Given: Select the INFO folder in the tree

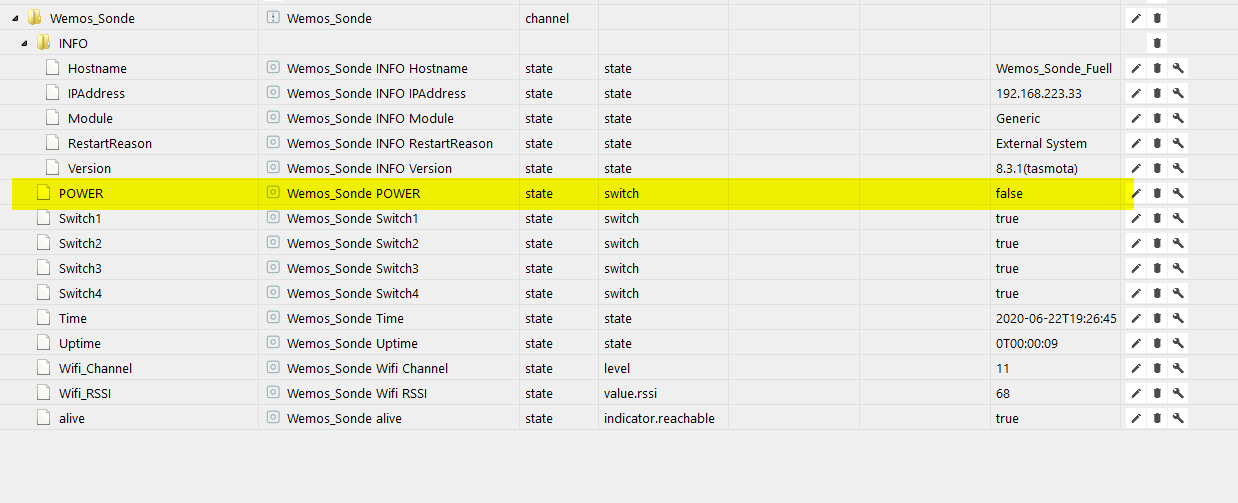Looking at the screenshot, I should (73, 43).
